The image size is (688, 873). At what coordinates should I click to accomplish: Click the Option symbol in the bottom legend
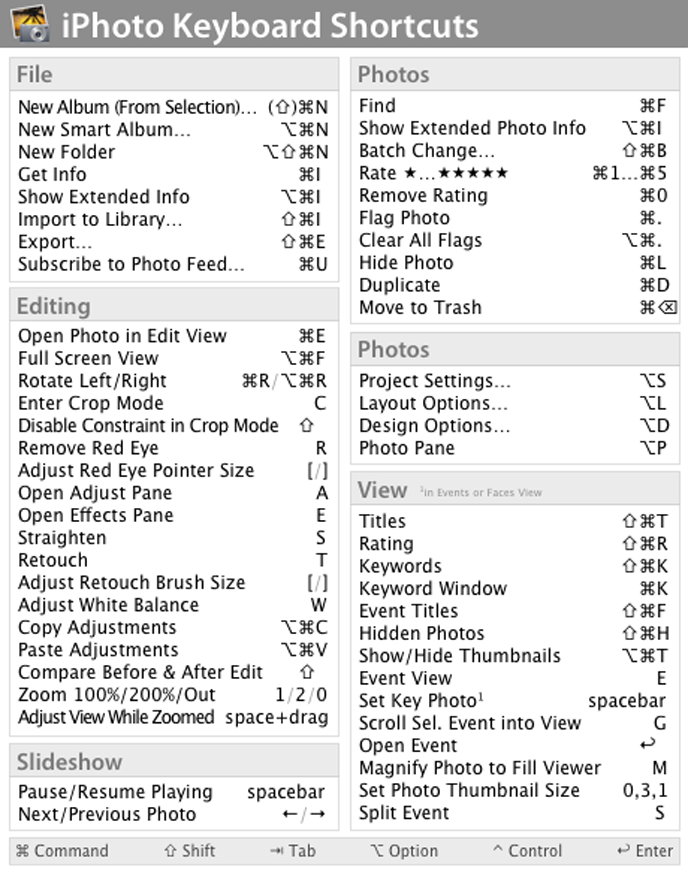376,851
